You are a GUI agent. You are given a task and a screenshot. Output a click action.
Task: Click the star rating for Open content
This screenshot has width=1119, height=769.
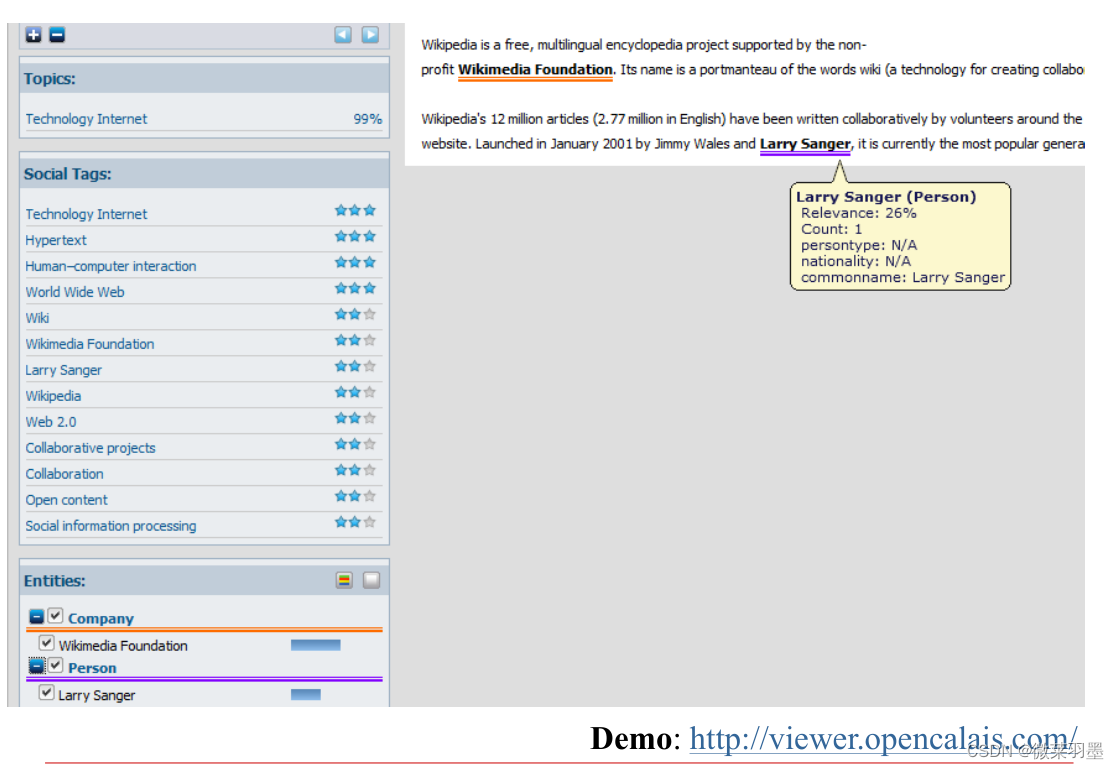pyautogui.click(x=355, y=496)
